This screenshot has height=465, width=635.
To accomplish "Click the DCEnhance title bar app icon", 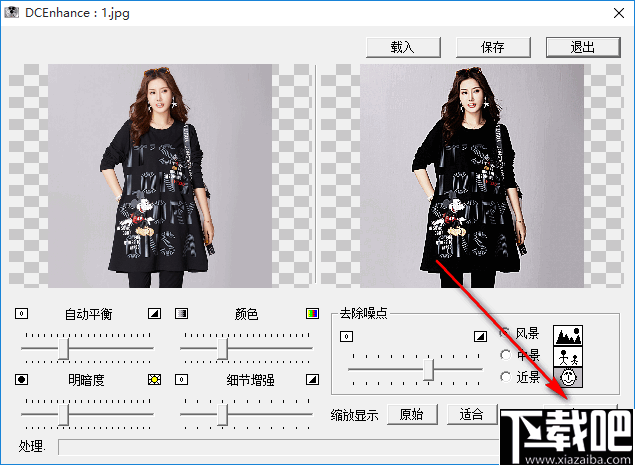I will 11,13.
